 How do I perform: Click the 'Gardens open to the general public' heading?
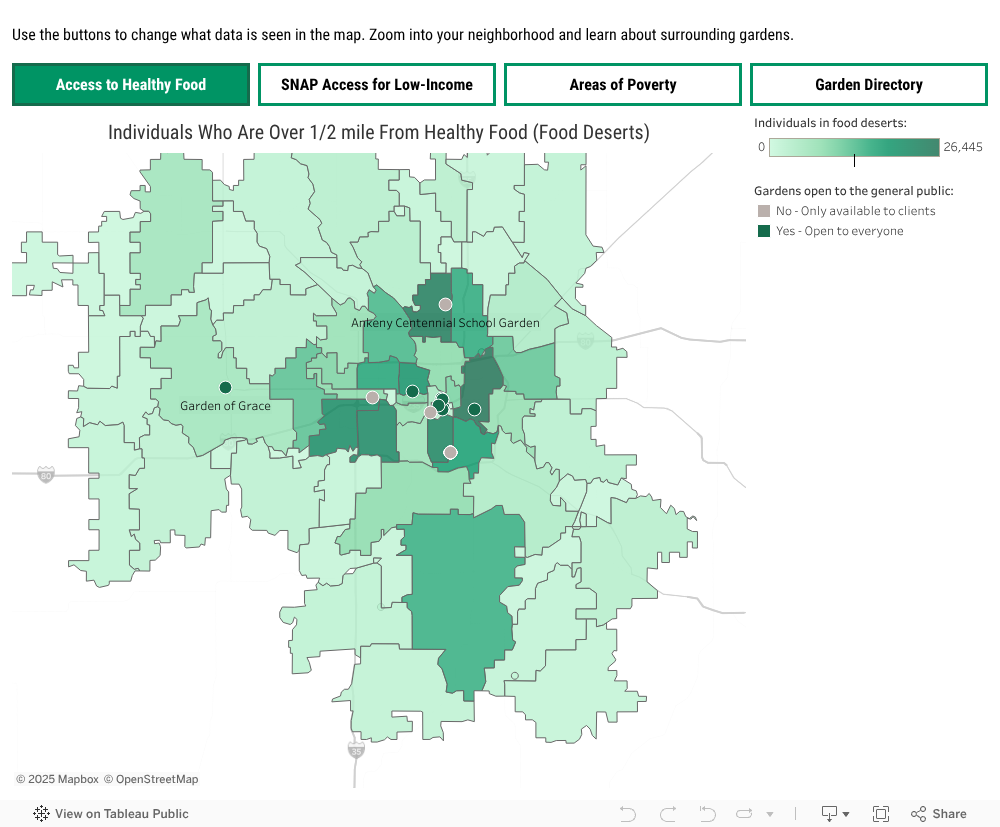tap(854, 191)
